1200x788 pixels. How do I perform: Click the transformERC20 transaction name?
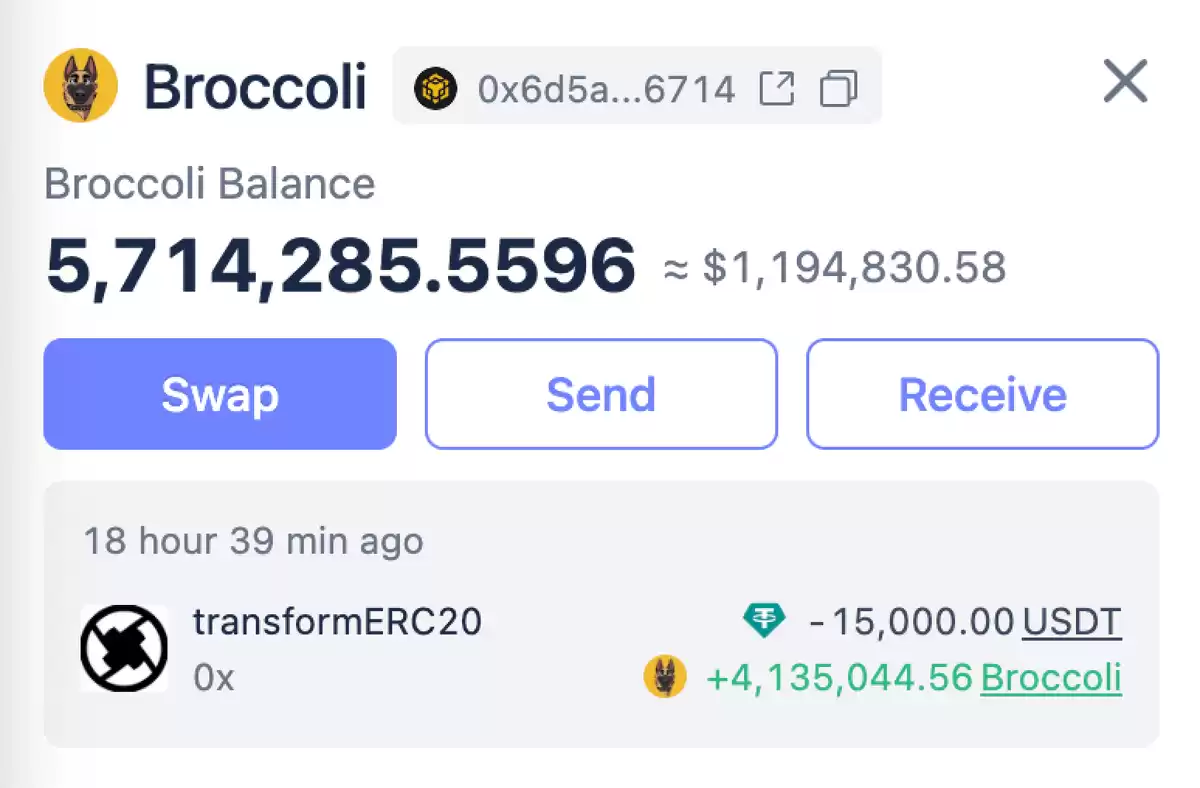click(x=338, y=622)
